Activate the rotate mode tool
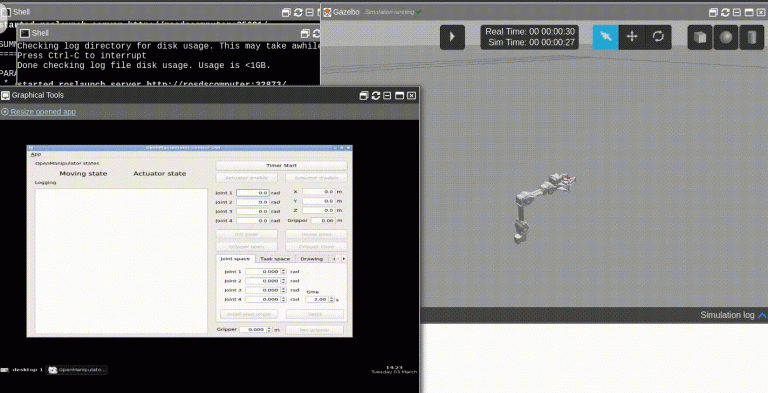This screenshot has width=768, height=393. pos(658,37)
